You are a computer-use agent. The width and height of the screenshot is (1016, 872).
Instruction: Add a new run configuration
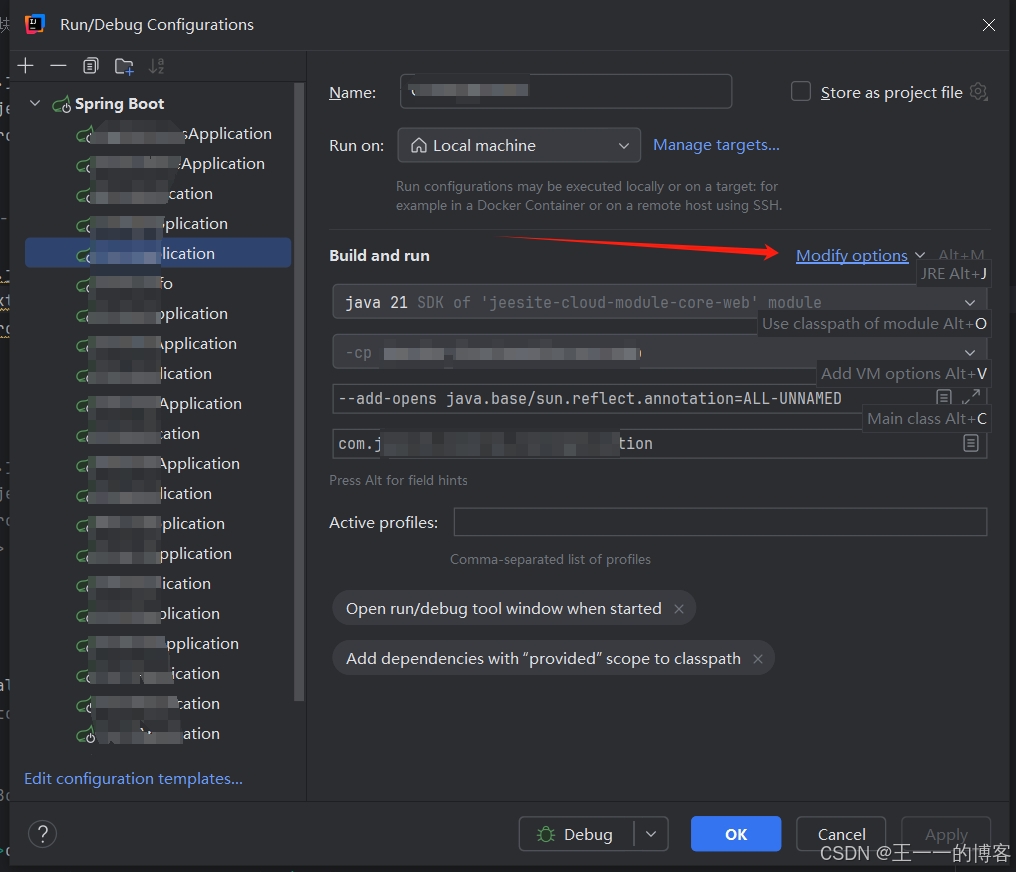click(25, 65)
